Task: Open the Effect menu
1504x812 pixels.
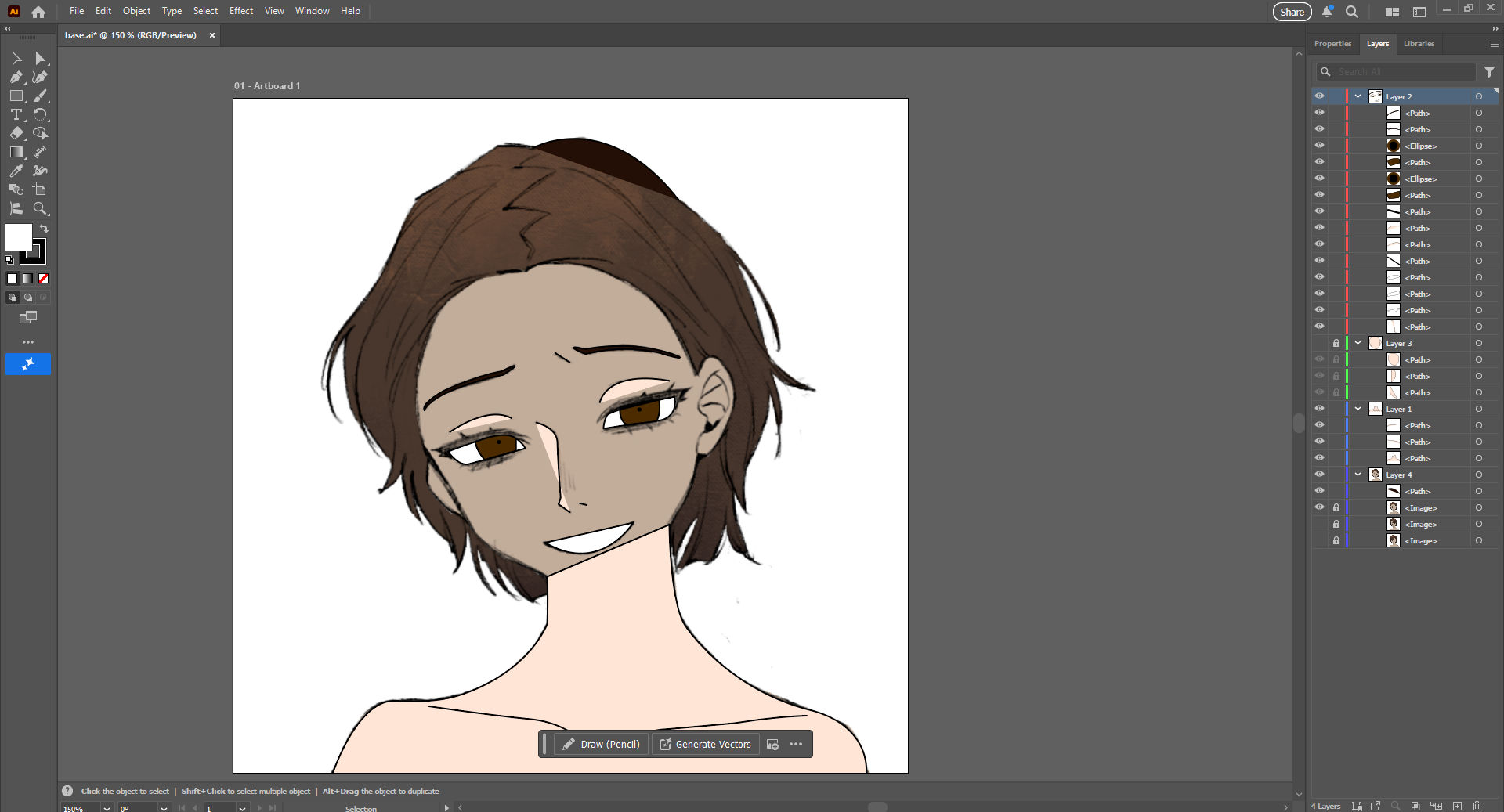Action: [x=241, y=11]
